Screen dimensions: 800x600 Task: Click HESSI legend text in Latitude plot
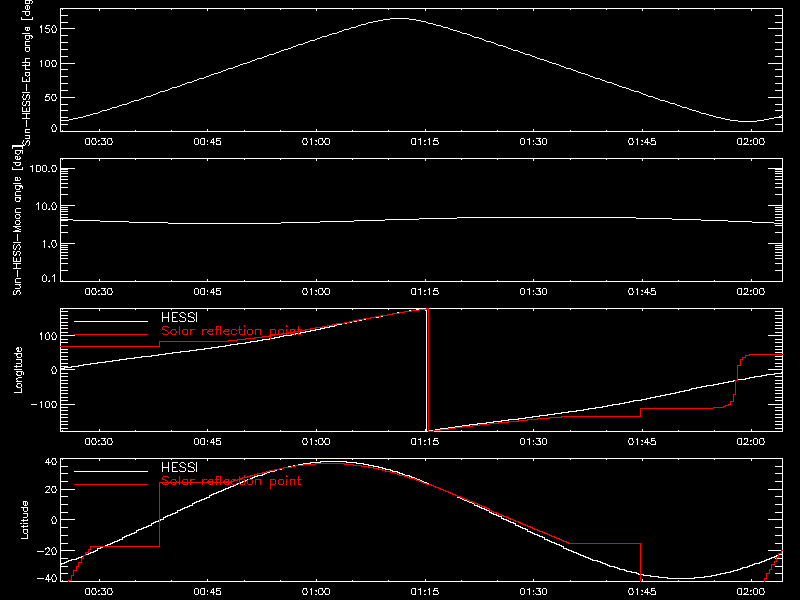click(x=179, y=468)
